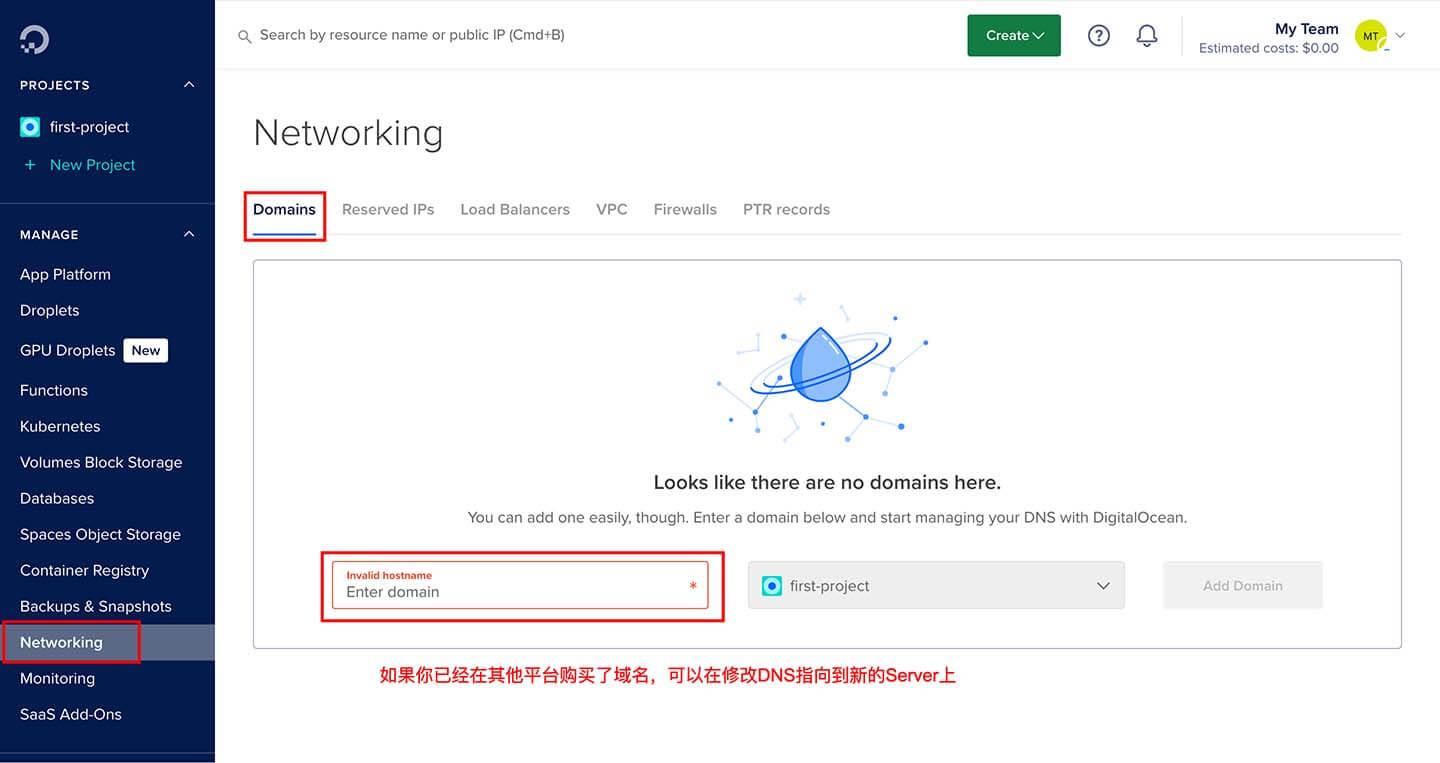This screenshot has width=1440, height=763.
Task: Go to SaaS Add-Ons
Action: pyautogui.click(x=71, y=714)
